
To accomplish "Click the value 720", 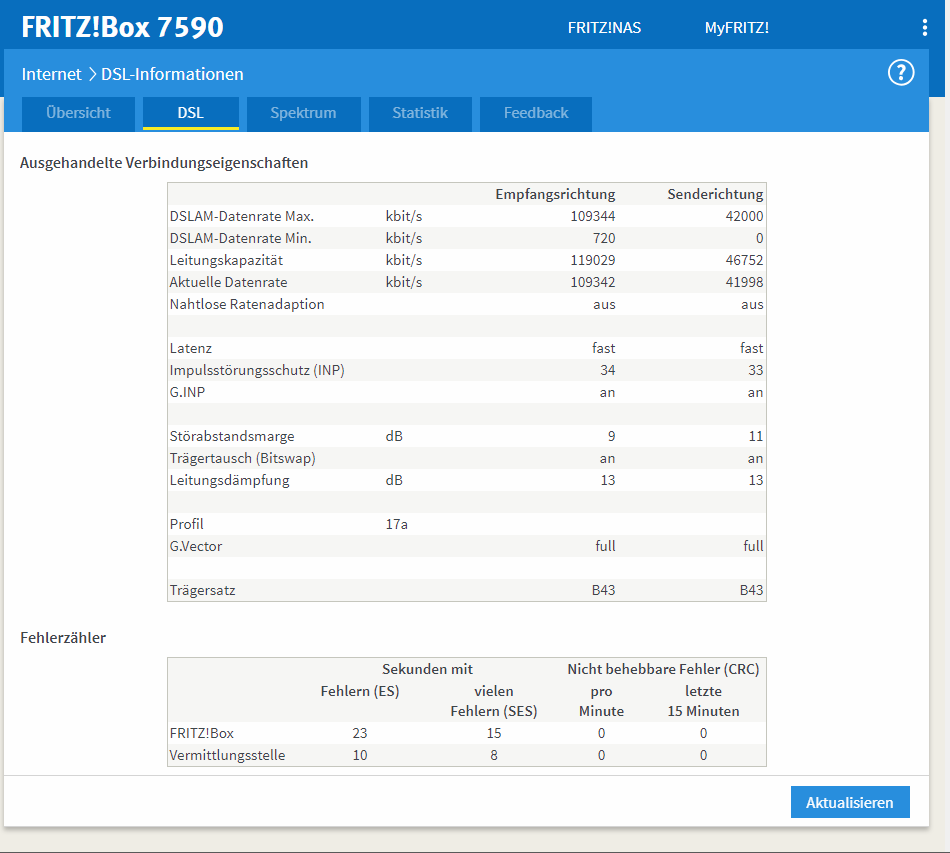I will [604, 238].
